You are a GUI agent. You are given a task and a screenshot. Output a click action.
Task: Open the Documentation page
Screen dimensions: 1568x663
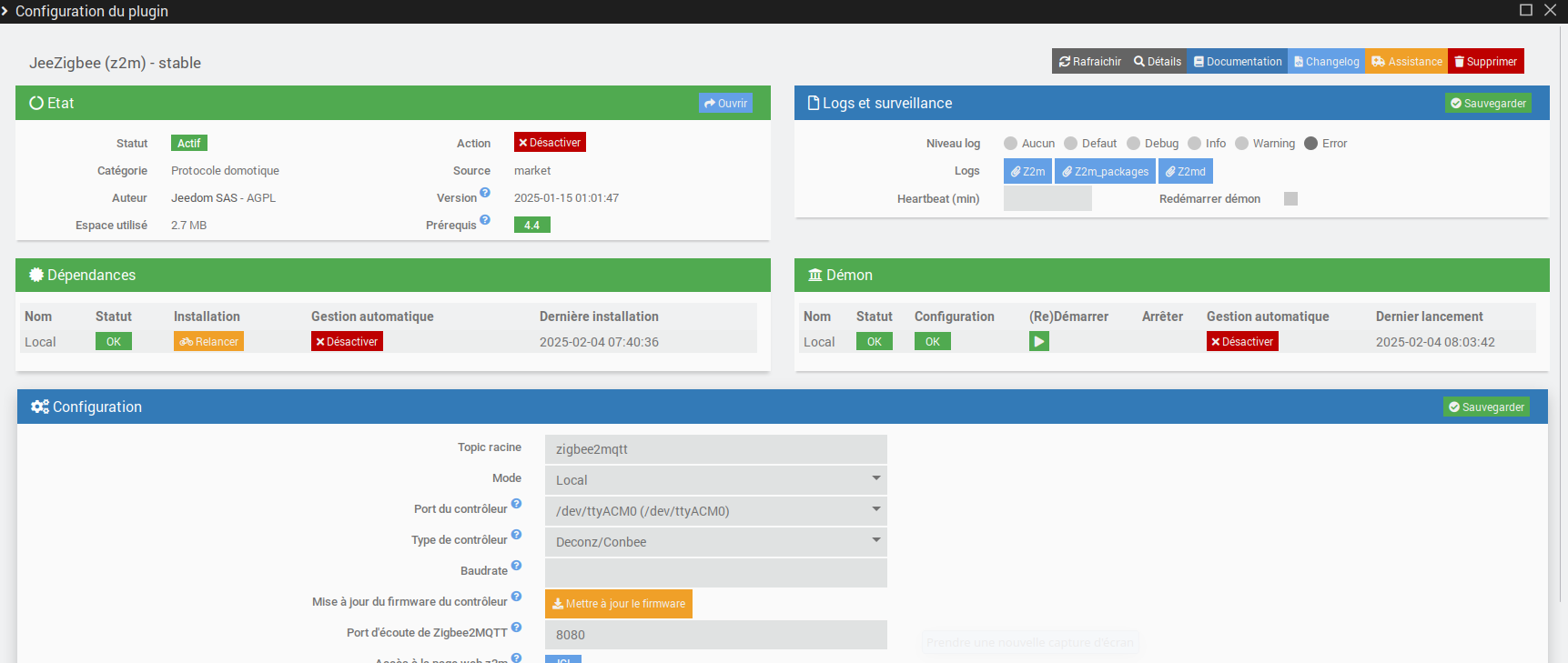tap(1237, 62)
